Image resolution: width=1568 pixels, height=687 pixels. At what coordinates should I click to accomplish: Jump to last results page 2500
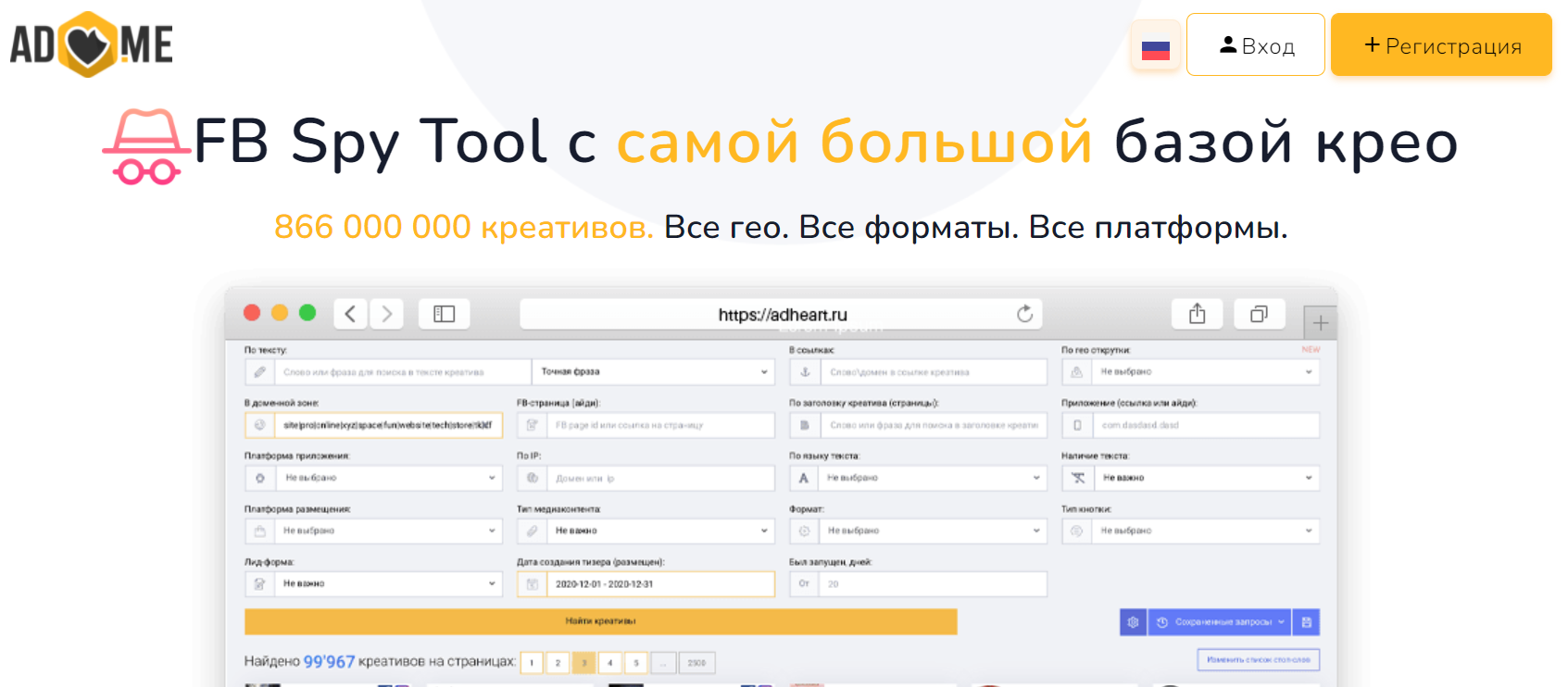pos(697,663)
